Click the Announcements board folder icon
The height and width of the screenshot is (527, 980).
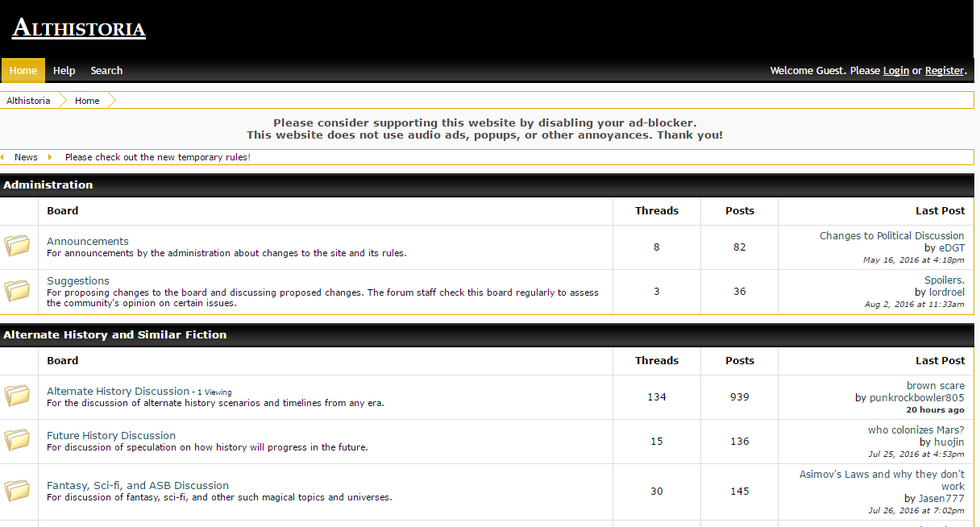17,246
